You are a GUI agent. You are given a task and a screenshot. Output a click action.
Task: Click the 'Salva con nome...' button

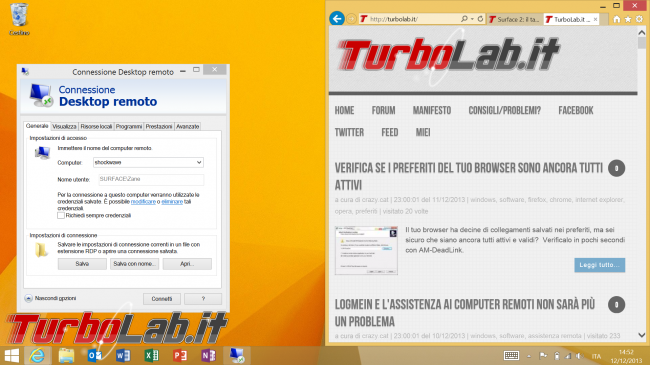(134, 264)
